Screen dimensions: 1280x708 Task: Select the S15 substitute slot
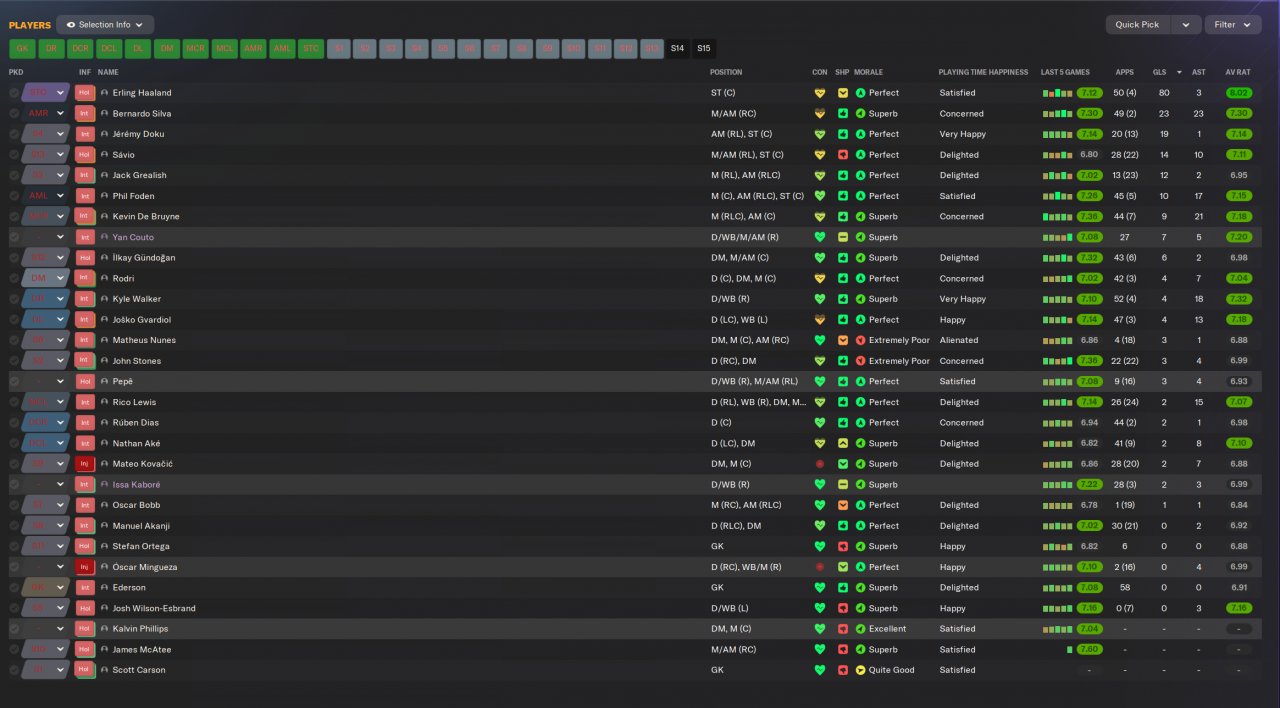(704, 48)
